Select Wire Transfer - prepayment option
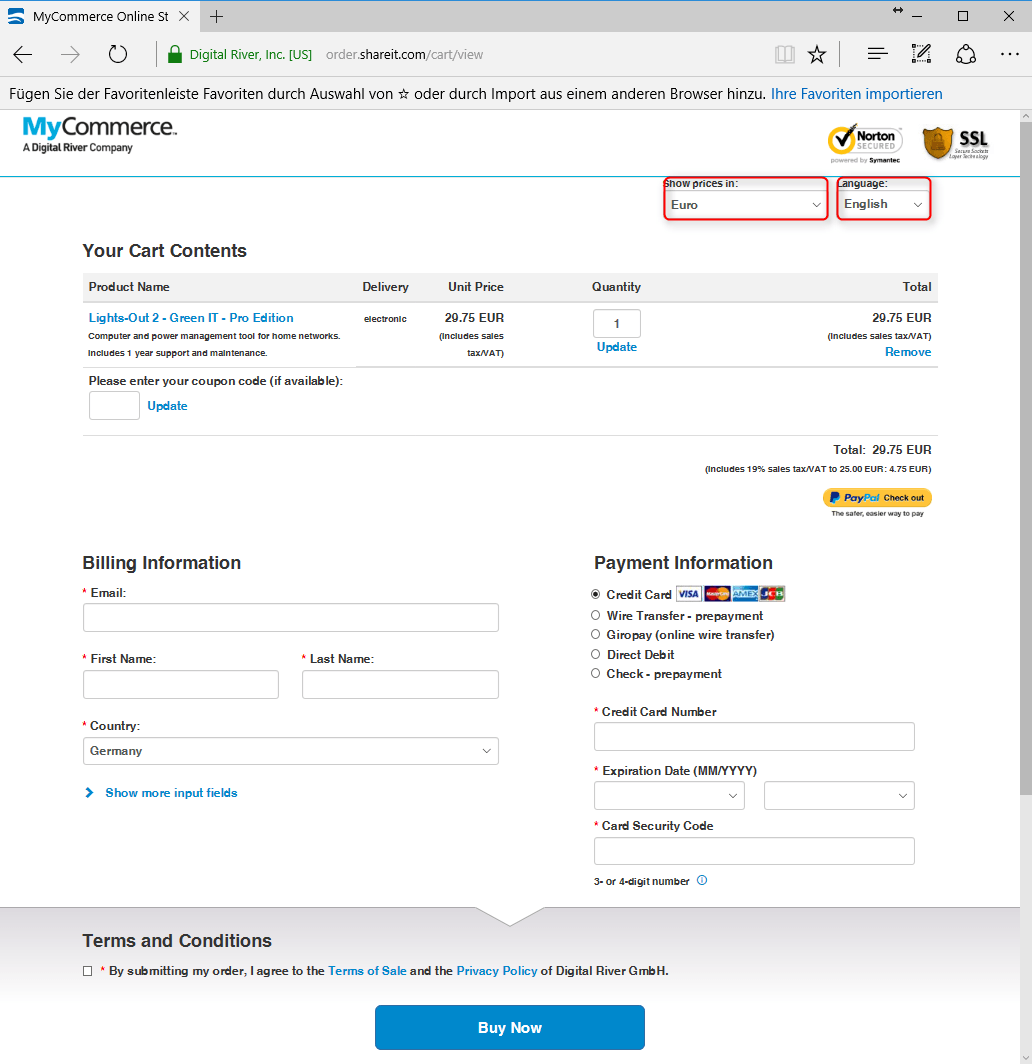Viewport: 1032px width, 1064px height. pos(596,615)
